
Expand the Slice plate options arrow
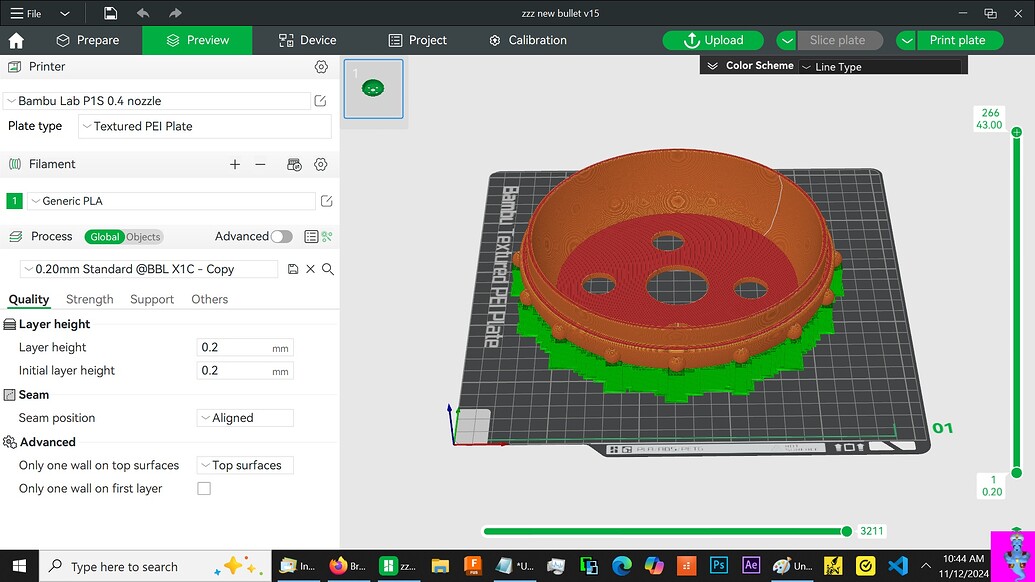[787, 40]
